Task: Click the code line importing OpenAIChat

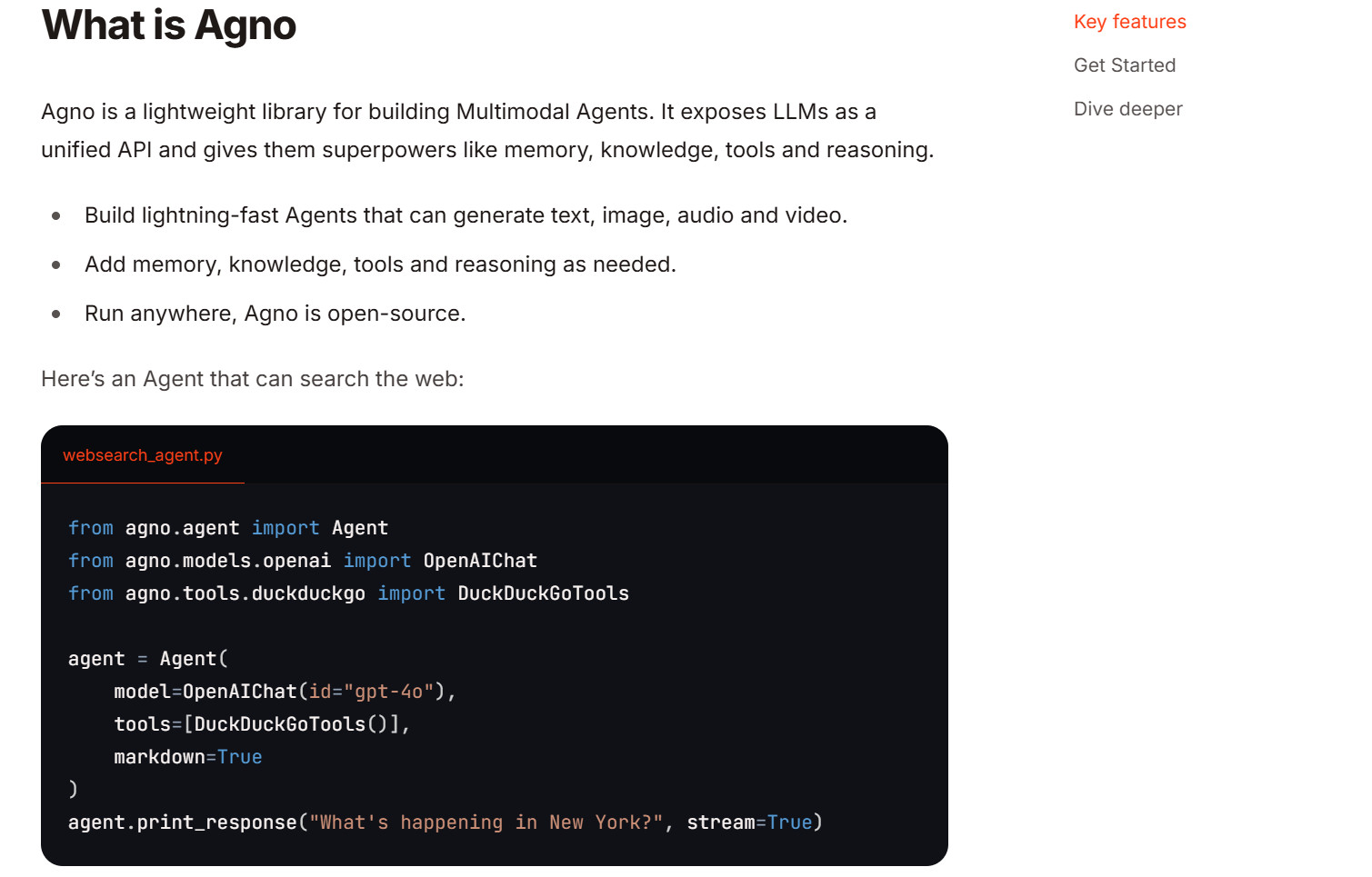Action: pos(303,561)
